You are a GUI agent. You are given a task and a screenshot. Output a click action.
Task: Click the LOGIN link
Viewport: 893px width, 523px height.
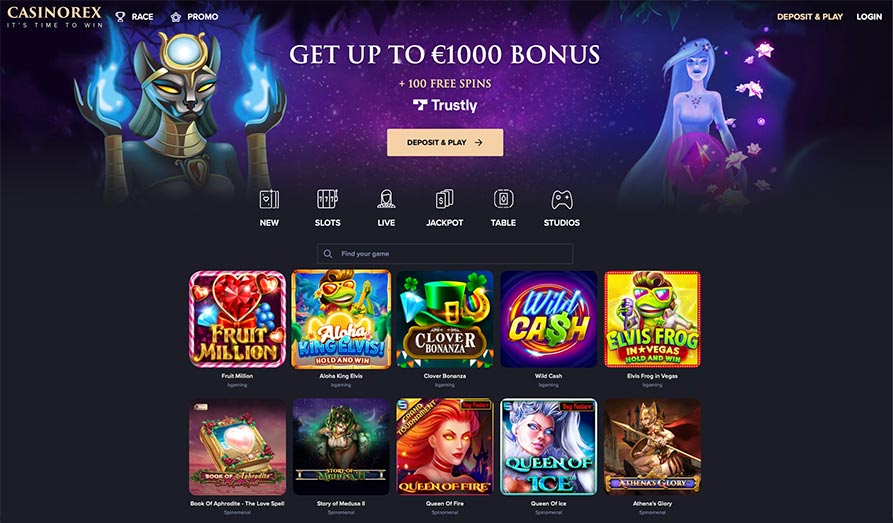(869, 17)
